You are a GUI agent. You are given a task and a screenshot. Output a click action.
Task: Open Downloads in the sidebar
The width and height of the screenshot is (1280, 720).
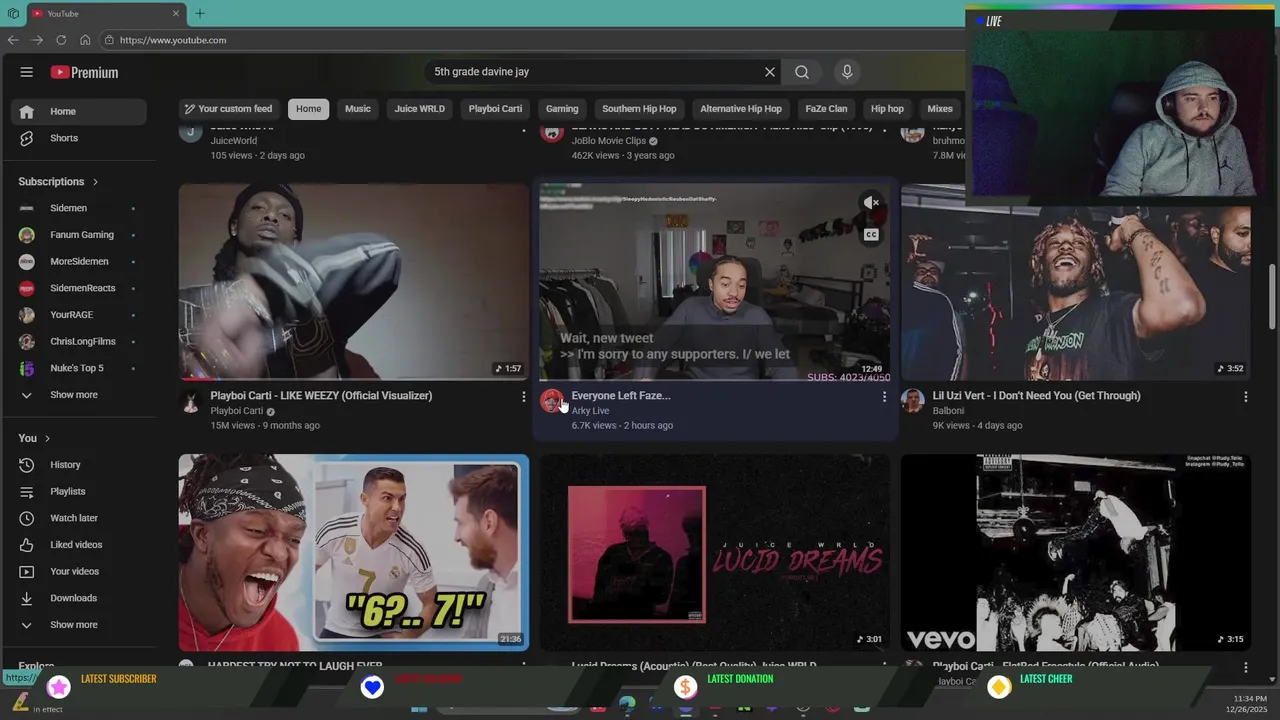point(79,598)
